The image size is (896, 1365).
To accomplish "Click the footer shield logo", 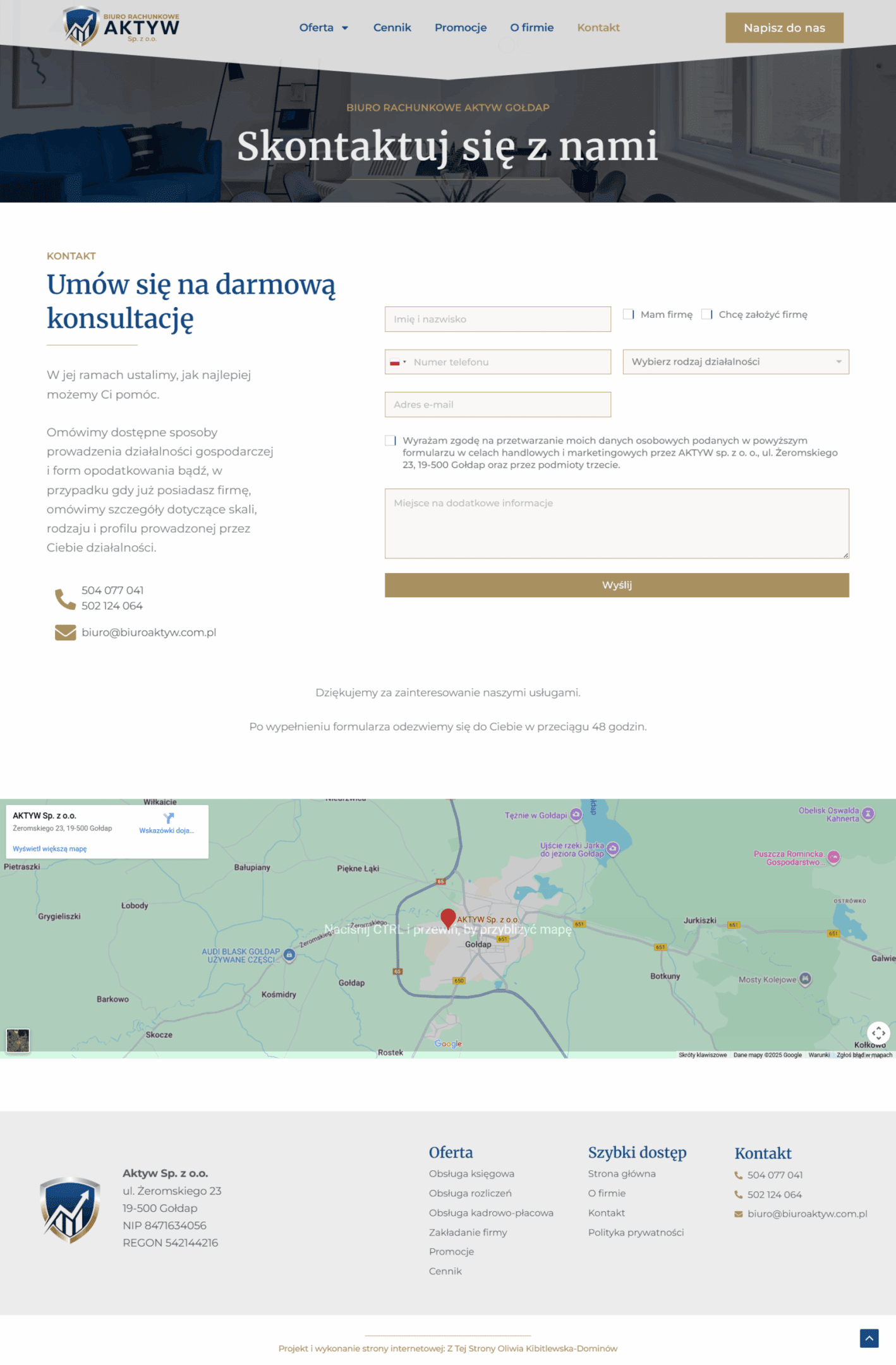I will click(70, 1209).
